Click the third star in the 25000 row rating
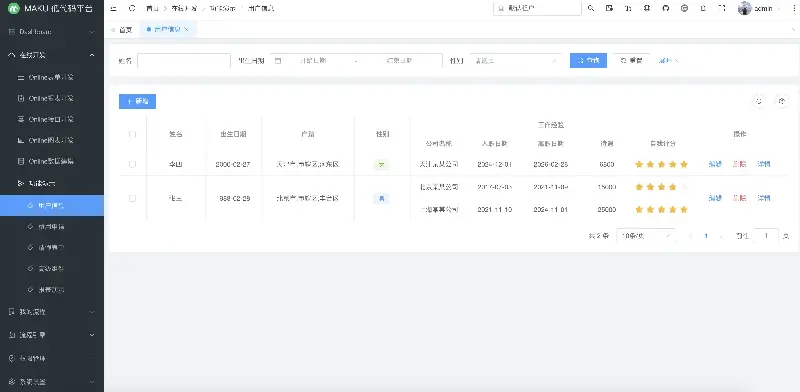 coord(661,209)
